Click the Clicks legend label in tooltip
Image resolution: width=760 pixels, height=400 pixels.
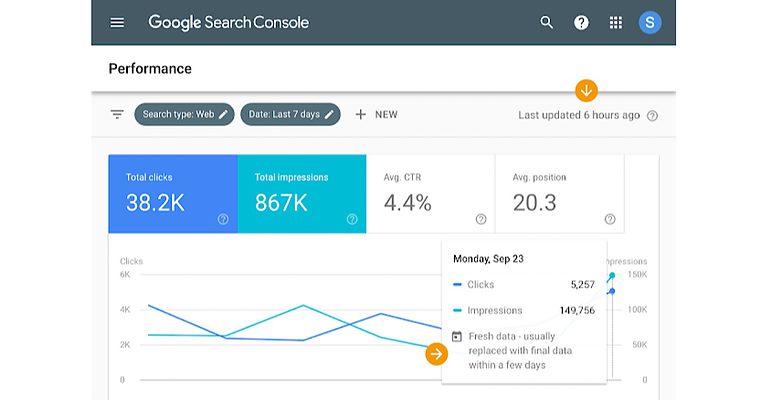pos(480,285)
